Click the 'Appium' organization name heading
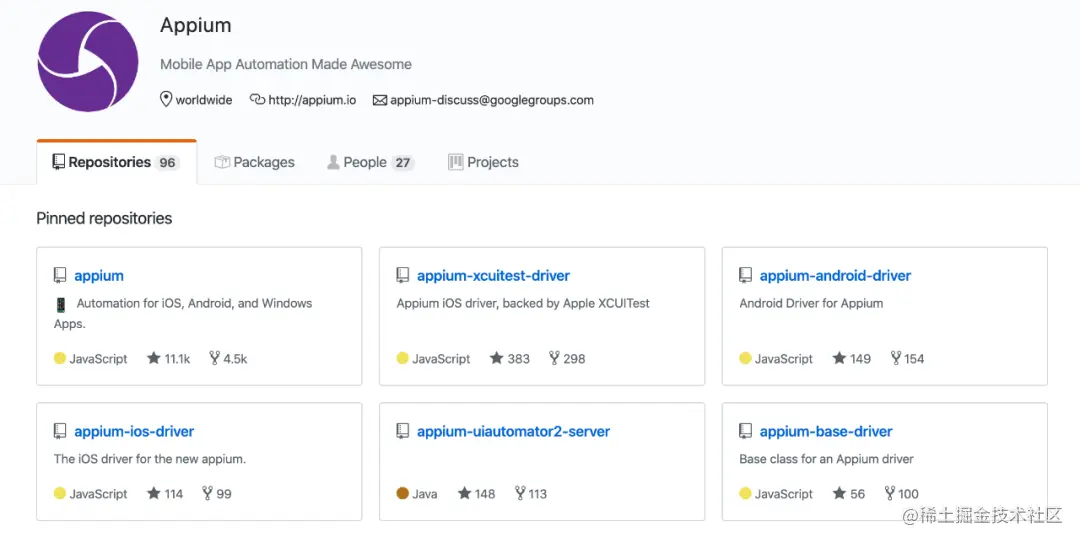1080x543 pixels. (196, 25)
